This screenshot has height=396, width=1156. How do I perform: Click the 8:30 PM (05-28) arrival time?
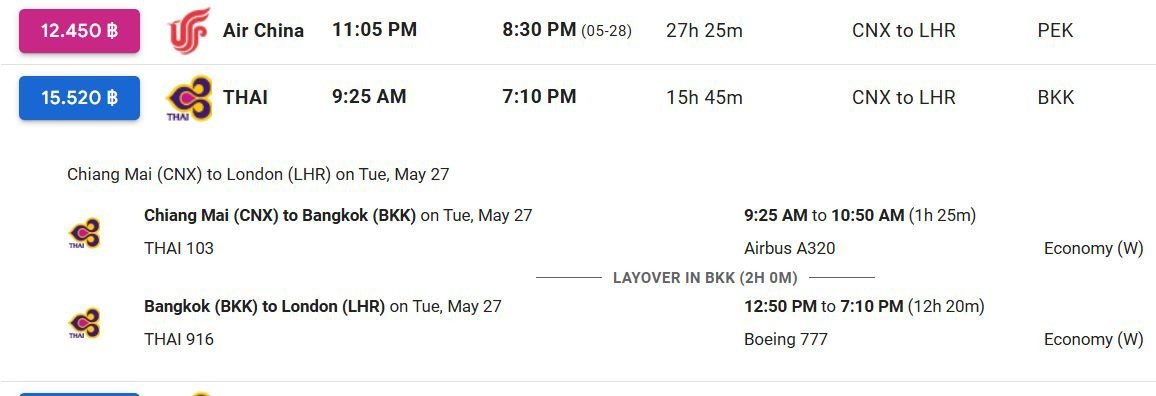pos(567,30)
